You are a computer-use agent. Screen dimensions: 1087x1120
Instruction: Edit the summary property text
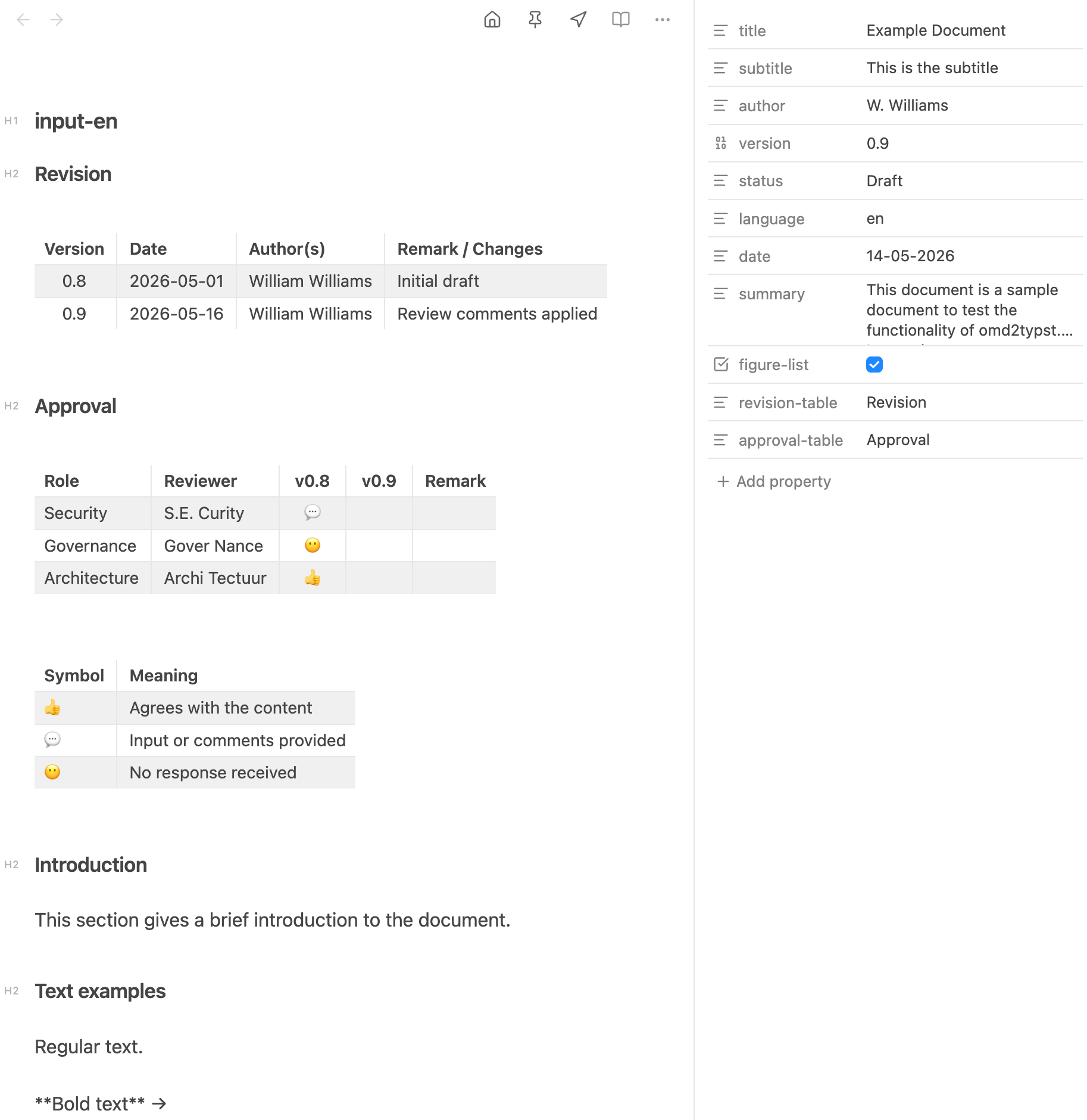click(970, 310)
